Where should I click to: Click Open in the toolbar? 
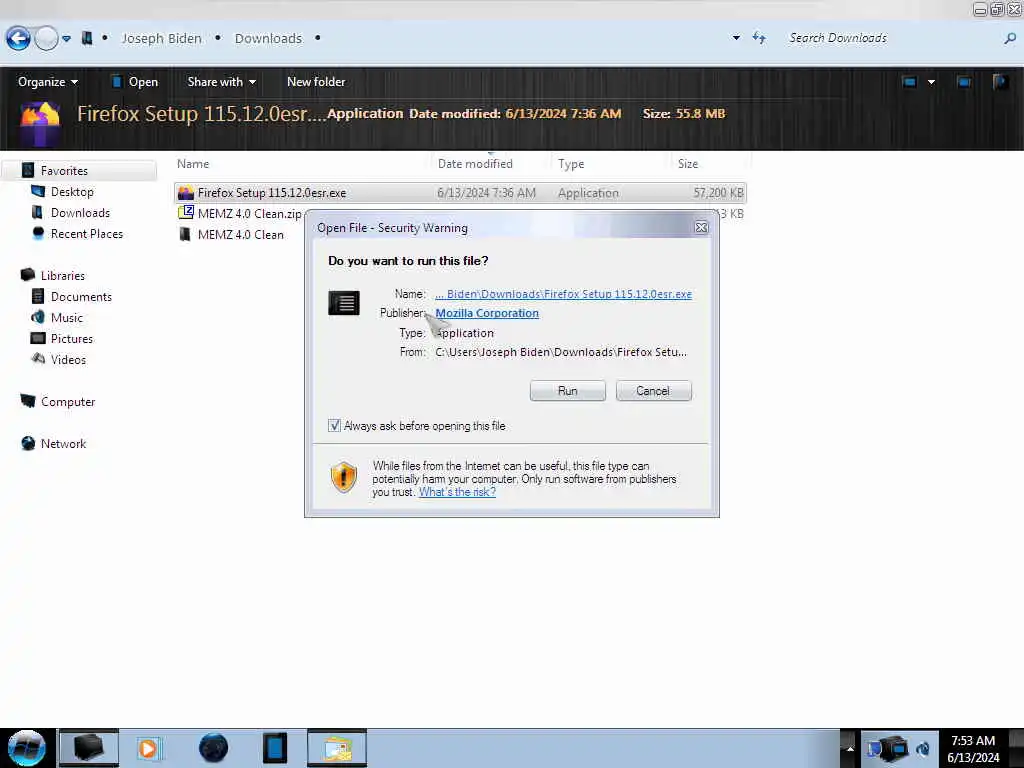click(x=135, y=82)
